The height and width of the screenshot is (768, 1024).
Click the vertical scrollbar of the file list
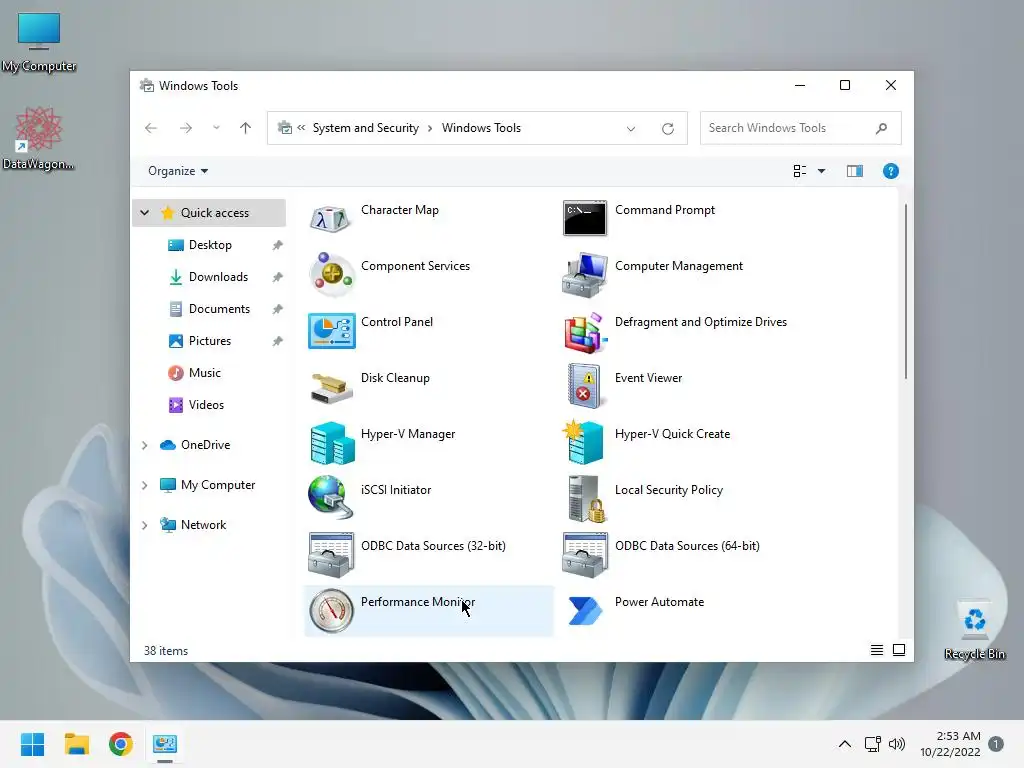[x=906, y=291]
